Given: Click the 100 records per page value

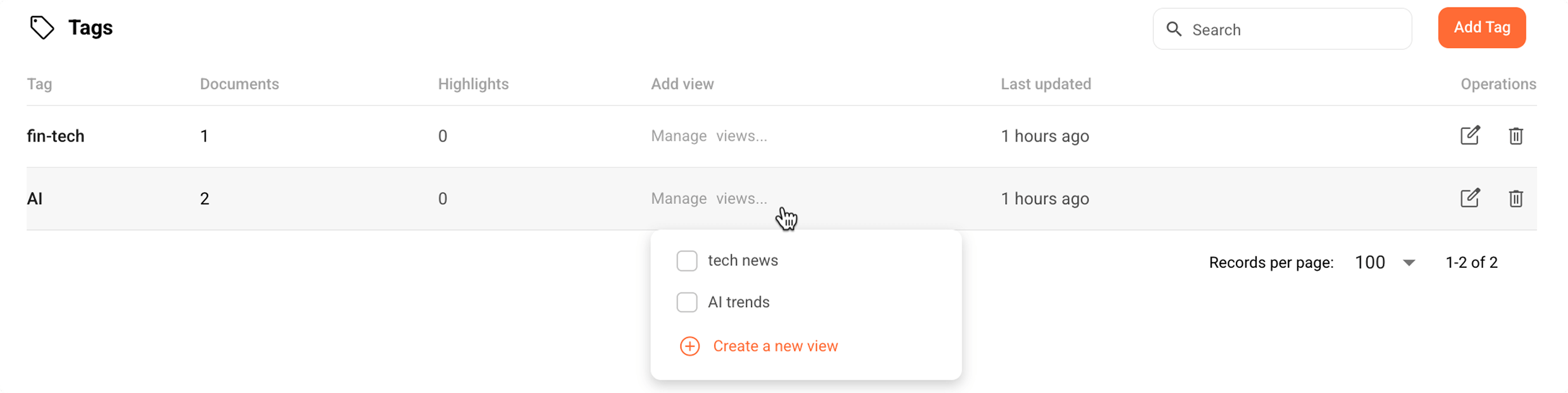Looking at the screenshot, I should coord(1369,262).
